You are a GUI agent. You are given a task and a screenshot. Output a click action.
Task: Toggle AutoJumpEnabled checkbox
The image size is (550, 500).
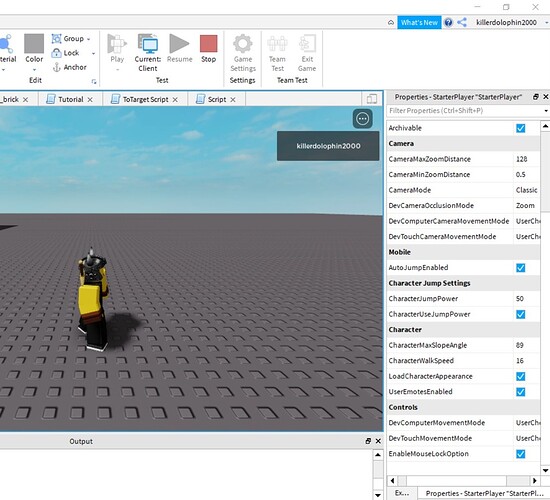pos(521,268)
